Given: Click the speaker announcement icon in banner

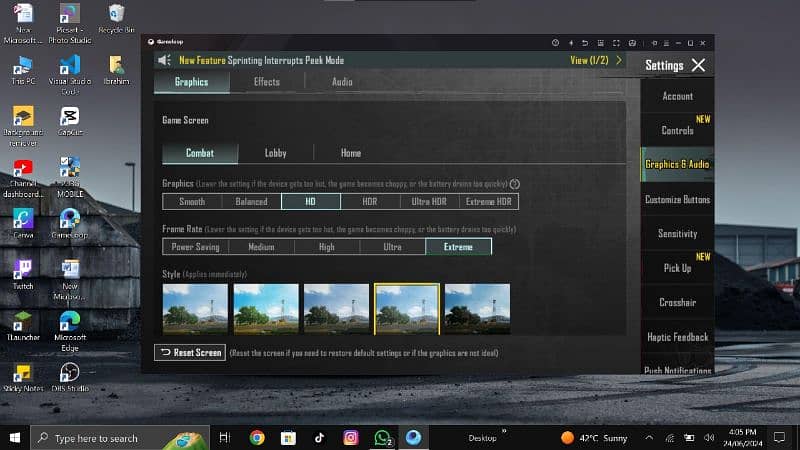Looking at the screenshot, I should tap(166, 61).
